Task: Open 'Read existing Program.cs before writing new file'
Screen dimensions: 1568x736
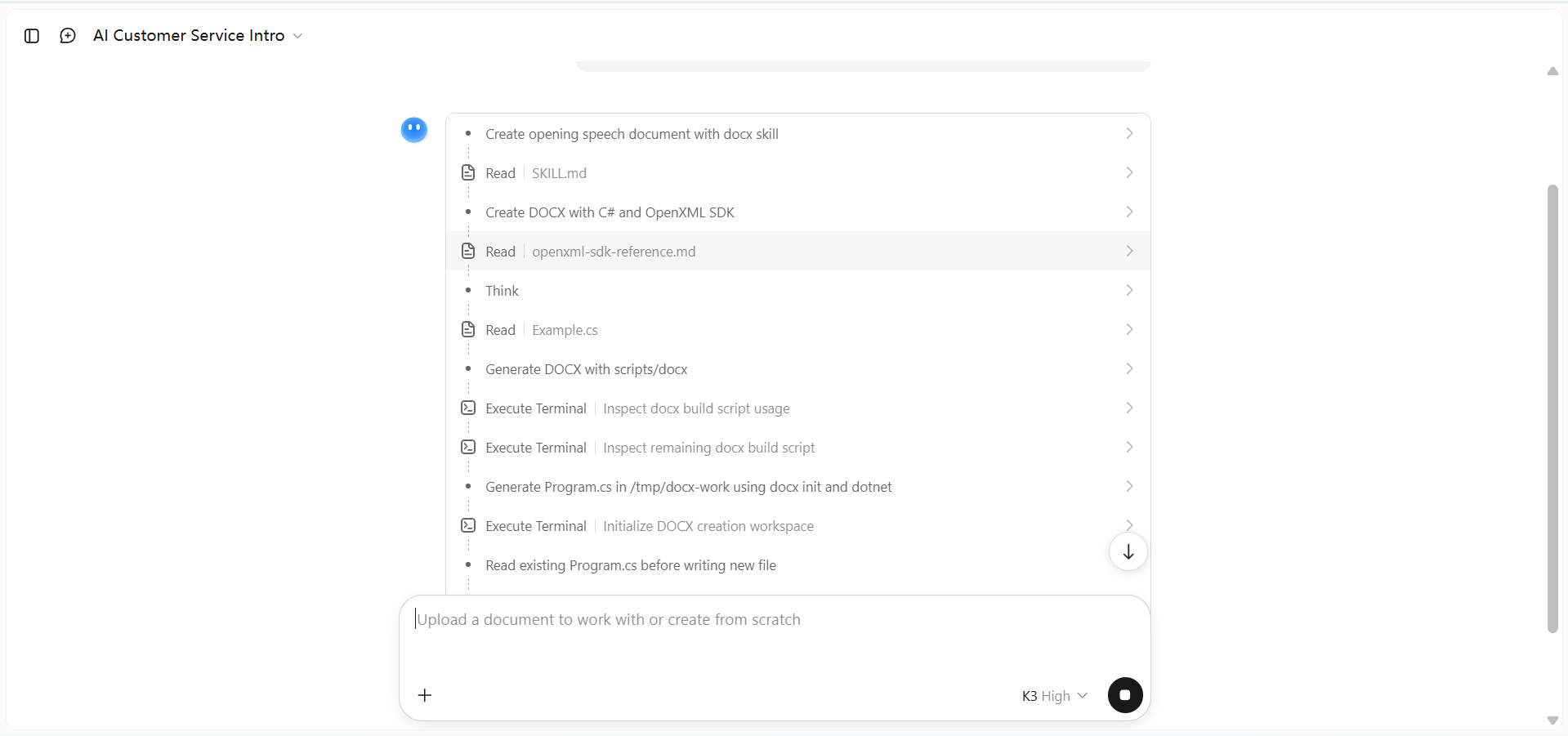Action: (631, 565)
